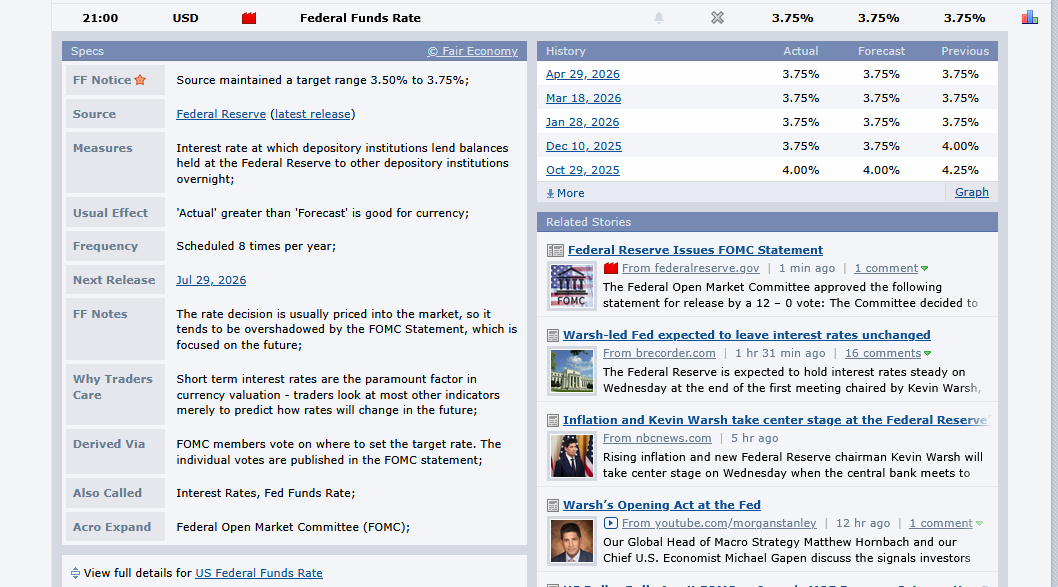Open the Oct 29, 2025 history entry

coord(583,170)
